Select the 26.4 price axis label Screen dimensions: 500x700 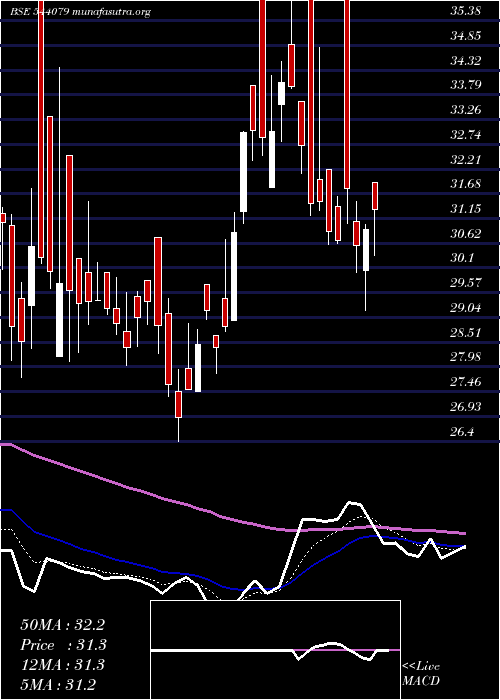462,431
